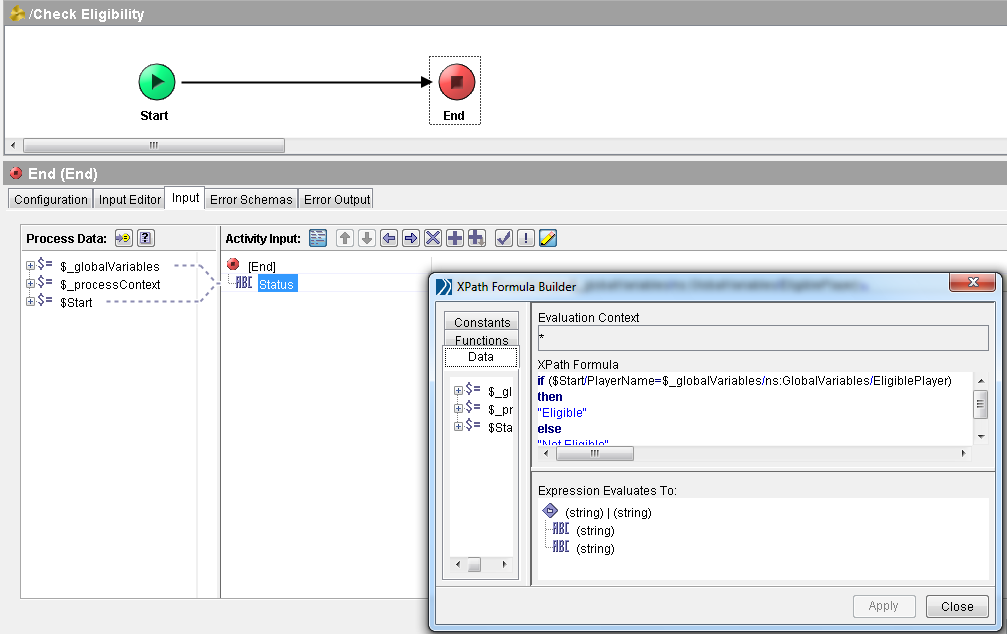The height and width of the screenshot is (634, 1007).
Task: Click the XPath Formula horizontal scrollbar thumb
Action: click(x=595, y=453)
